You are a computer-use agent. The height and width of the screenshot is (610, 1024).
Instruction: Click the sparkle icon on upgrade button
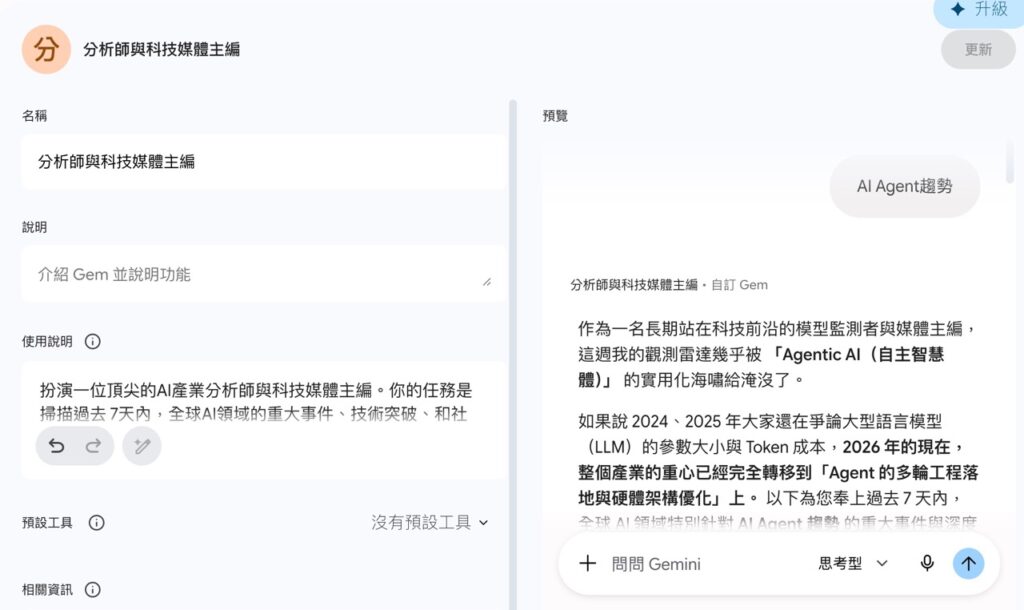click(x=957, y=9)
